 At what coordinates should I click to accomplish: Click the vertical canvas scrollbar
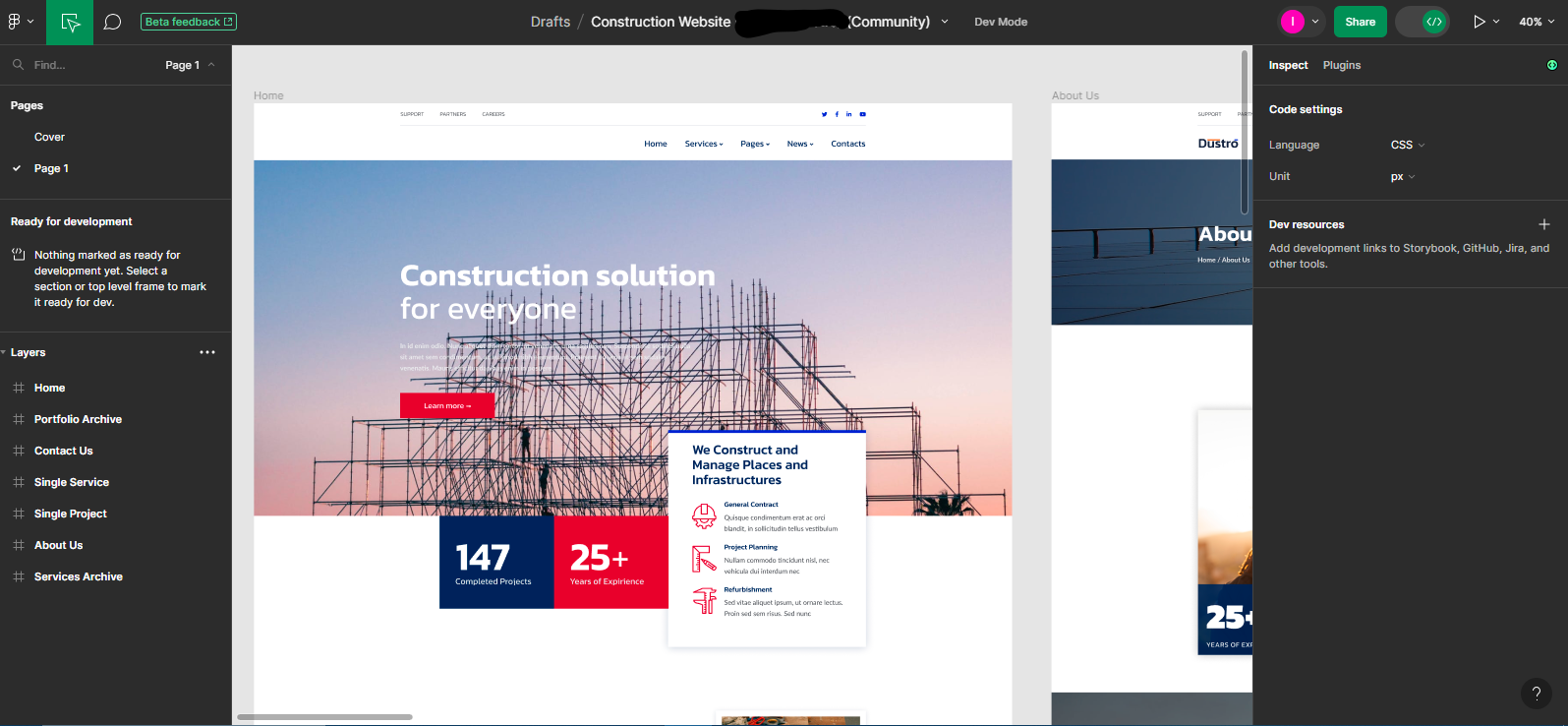point(1246,133)
